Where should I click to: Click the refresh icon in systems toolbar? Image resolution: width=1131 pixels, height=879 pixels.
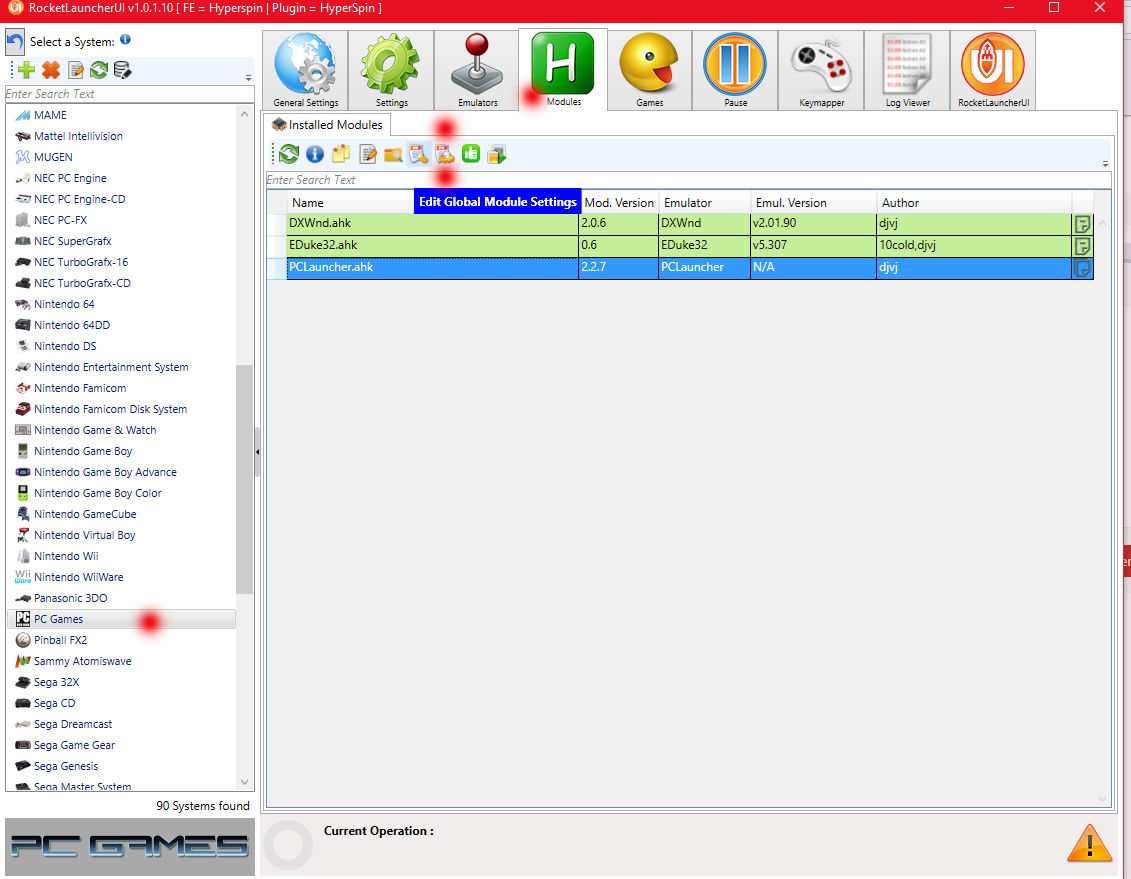99,70
